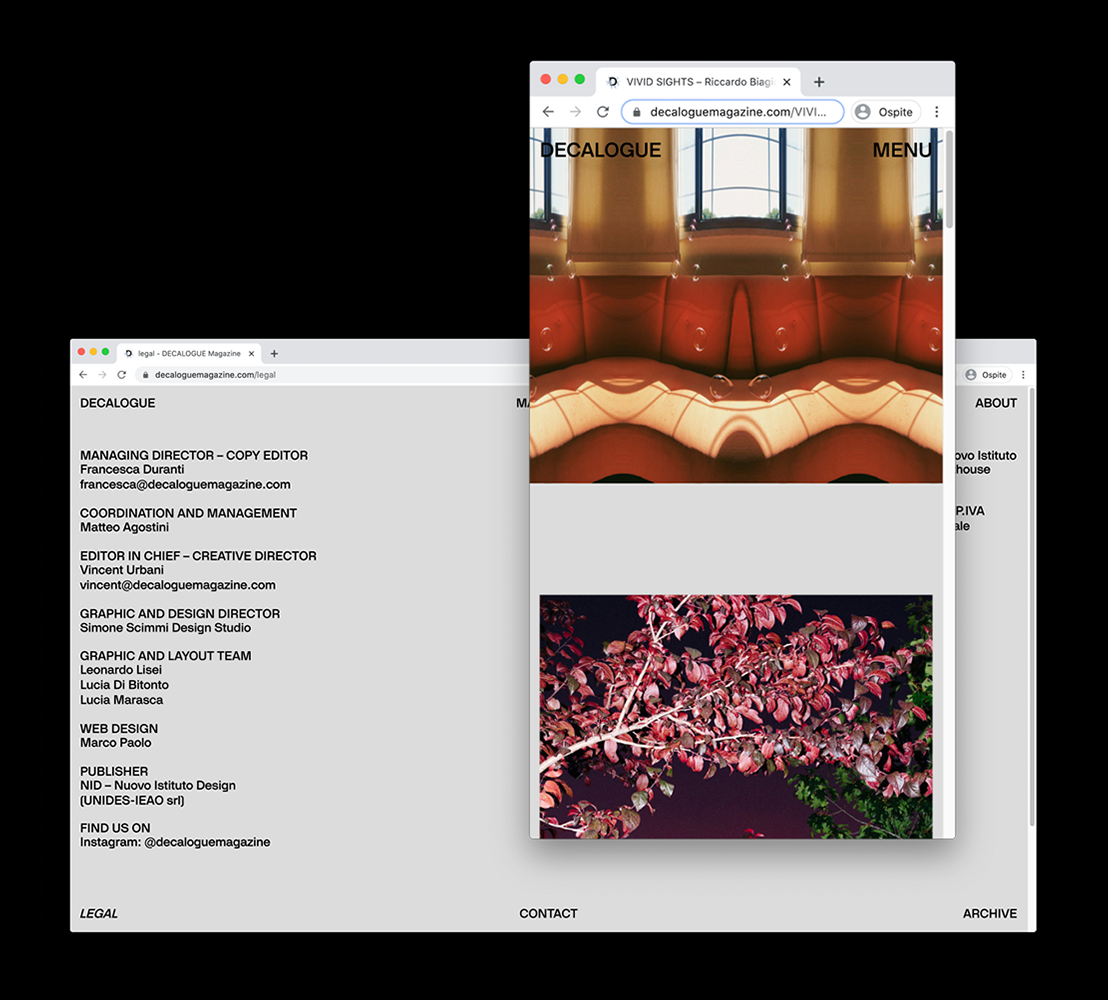
Task: Open the ARCHIVE link at page bottom
Action: tap(989, 913)
